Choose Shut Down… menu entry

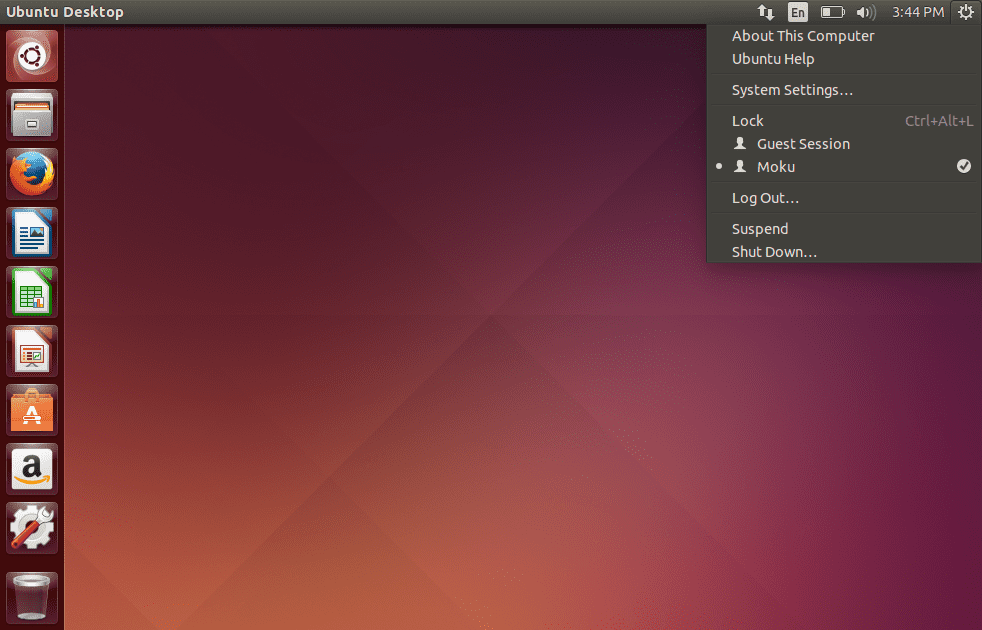pyautogui.click(x=844, y=252)
